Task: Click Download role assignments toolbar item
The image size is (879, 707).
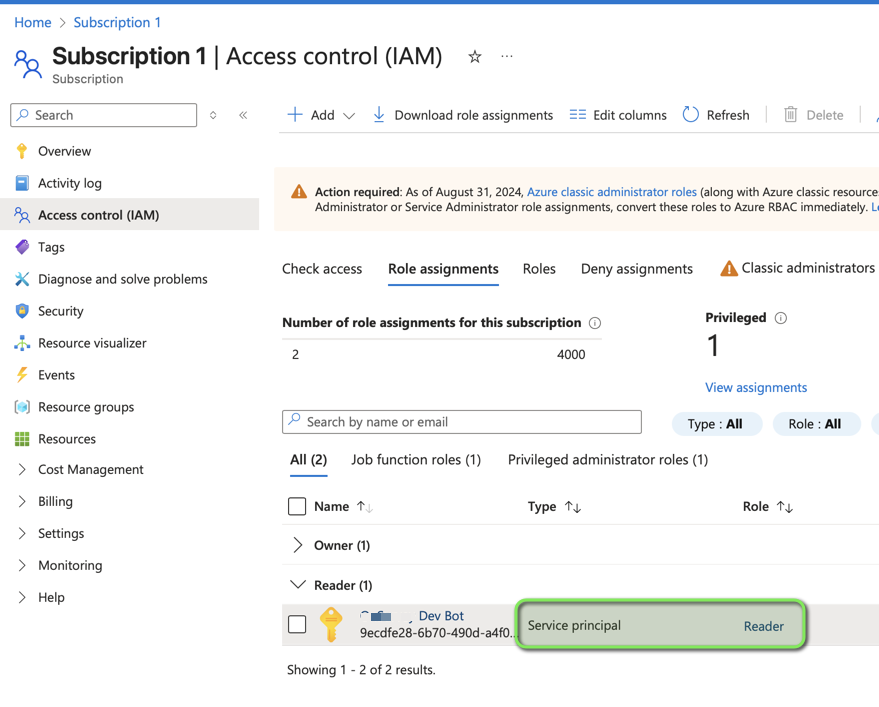Action: click(462, 115)
